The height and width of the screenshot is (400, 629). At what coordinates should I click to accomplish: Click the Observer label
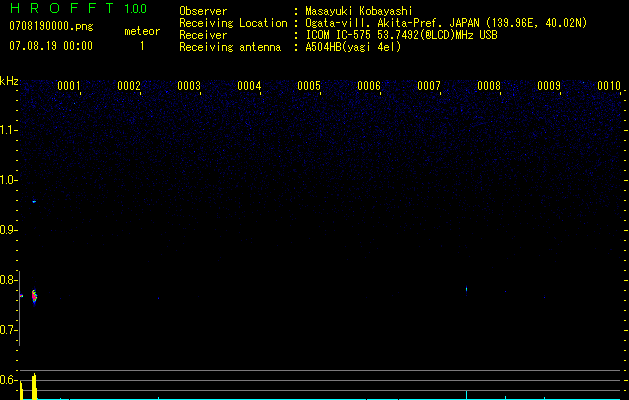click(203, 11)
